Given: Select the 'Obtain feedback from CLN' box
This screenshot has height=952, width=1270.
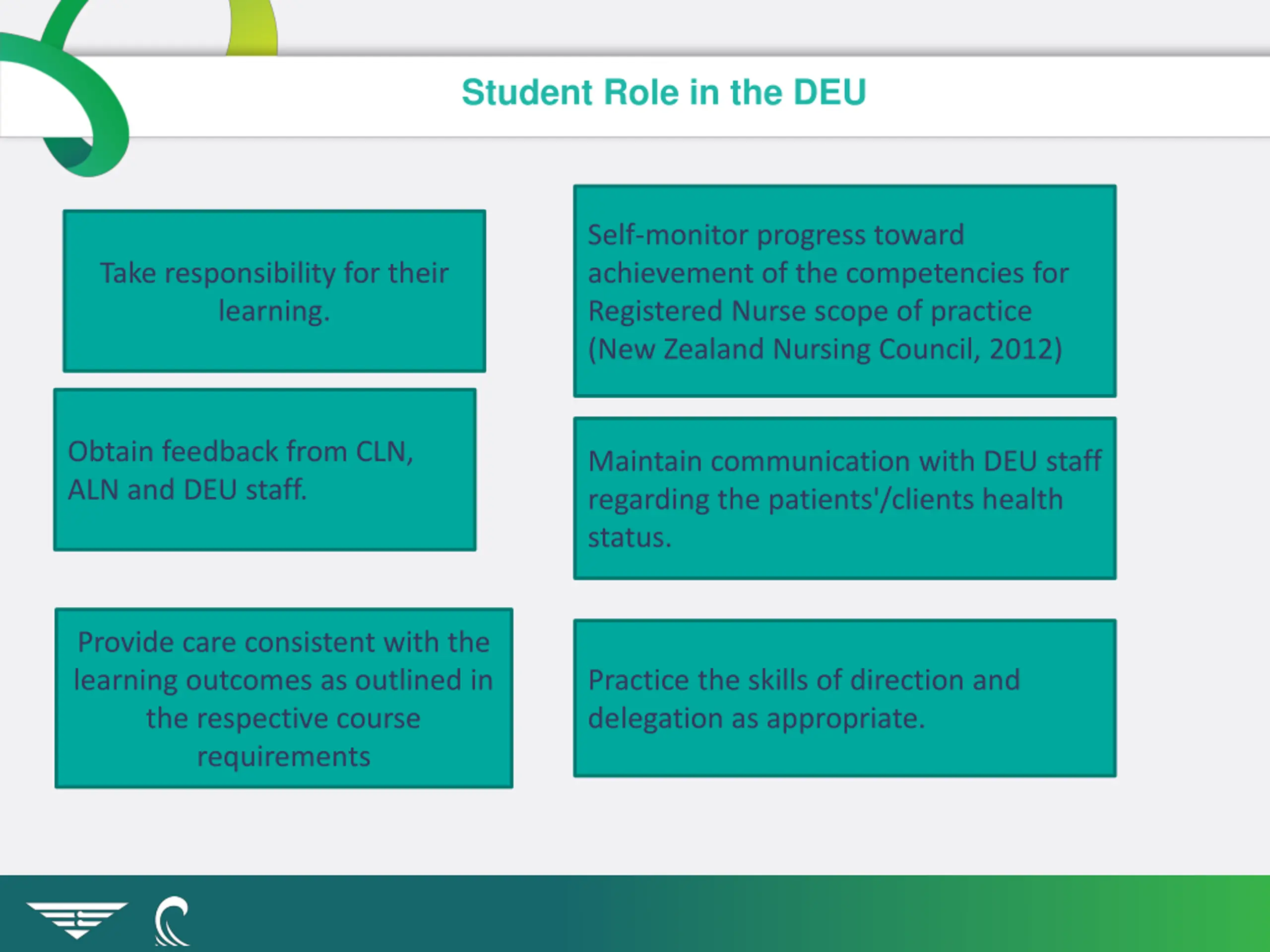Looking at the screenshot, I should [265, 470].
